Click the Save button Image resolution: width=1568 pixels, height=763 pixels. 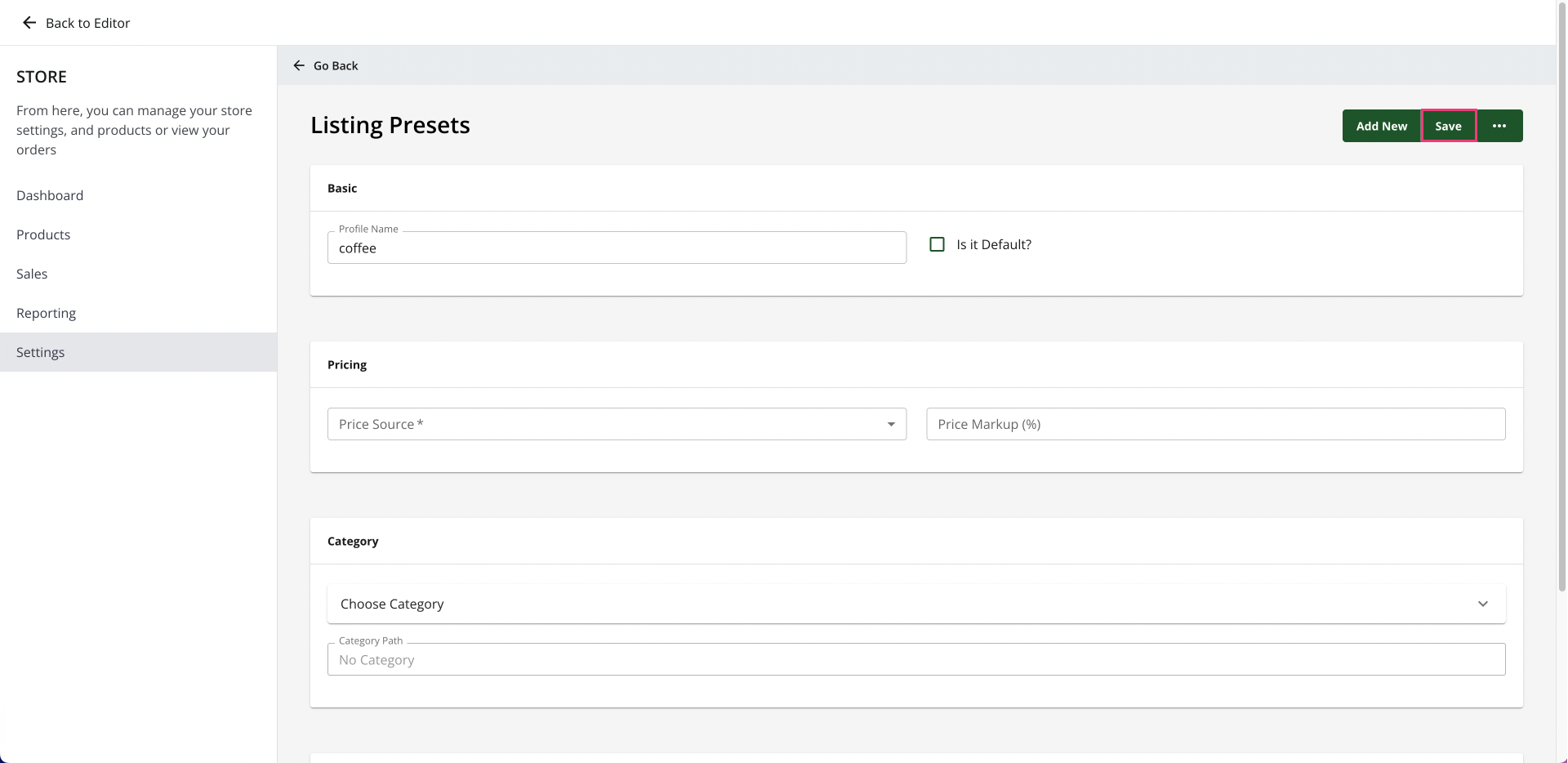pyautogui.click(x=1448, y=126)
